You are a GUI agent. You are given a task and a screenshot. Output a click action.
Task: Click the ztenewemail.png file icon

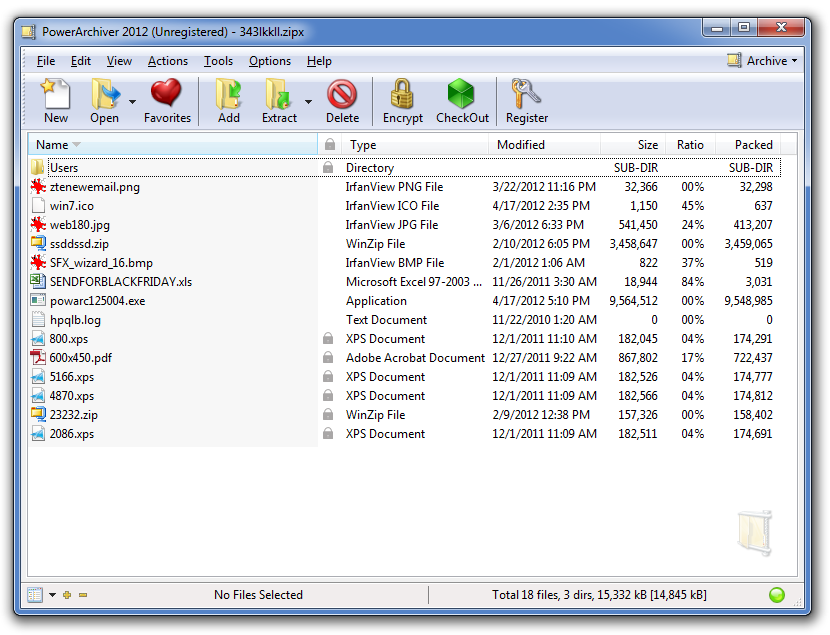(38, 187)
